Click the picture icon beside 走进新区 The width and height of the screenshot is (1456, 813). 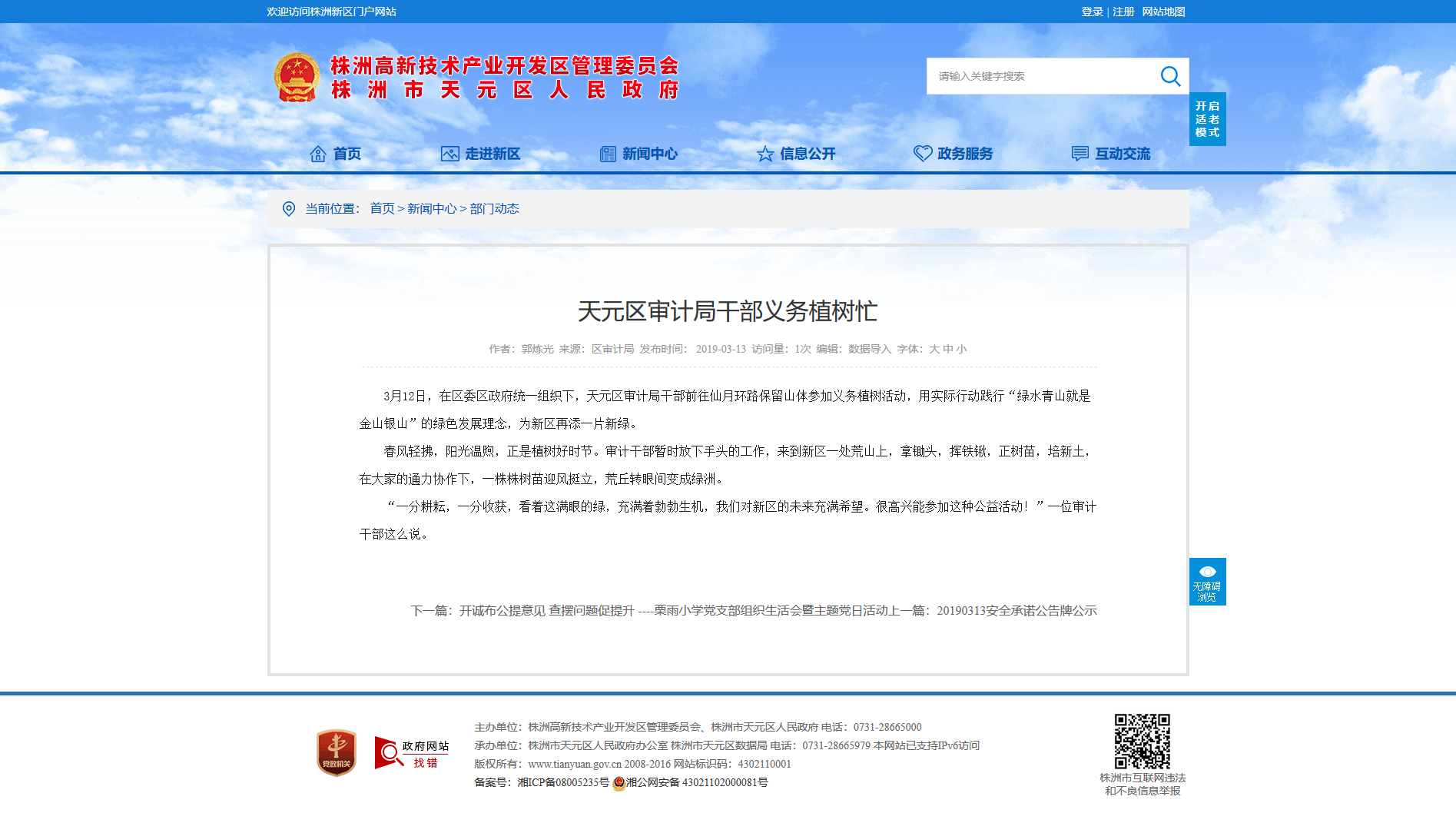449,154
